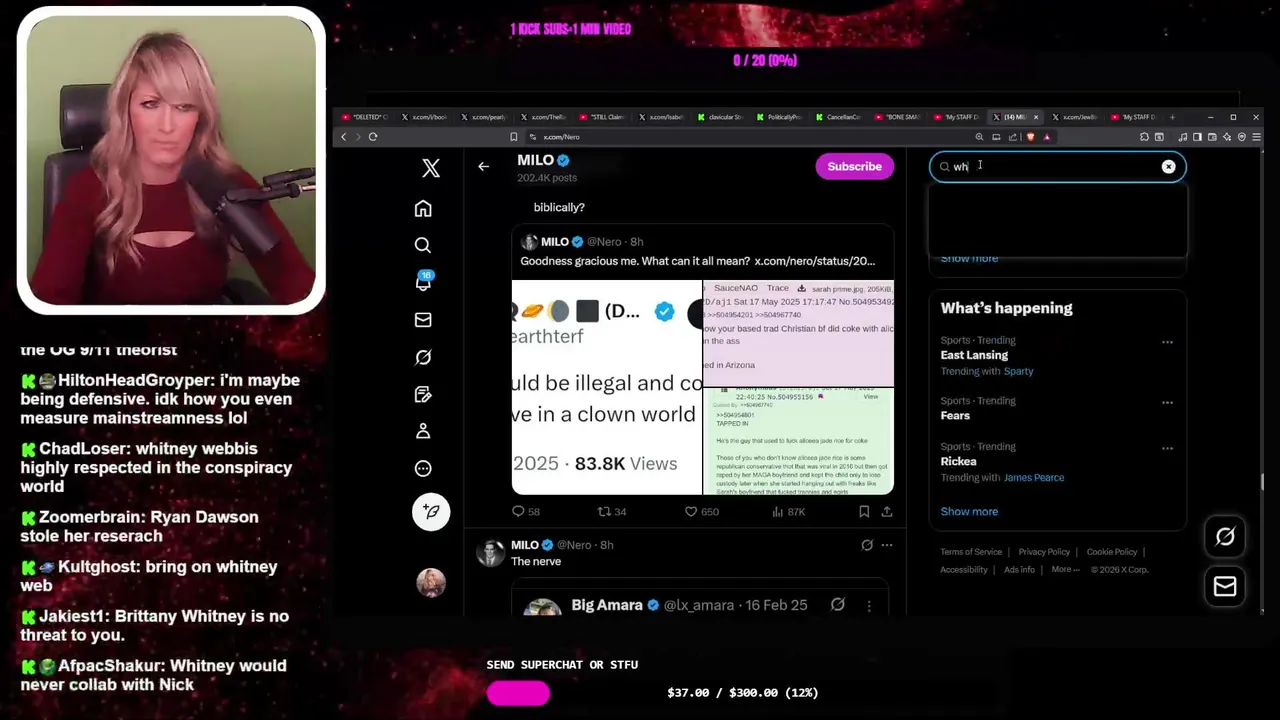Viewport: 1280px width, 720px height.
Task: Switch to the x.com/pearly browser tab
Action: click(483, 117)
